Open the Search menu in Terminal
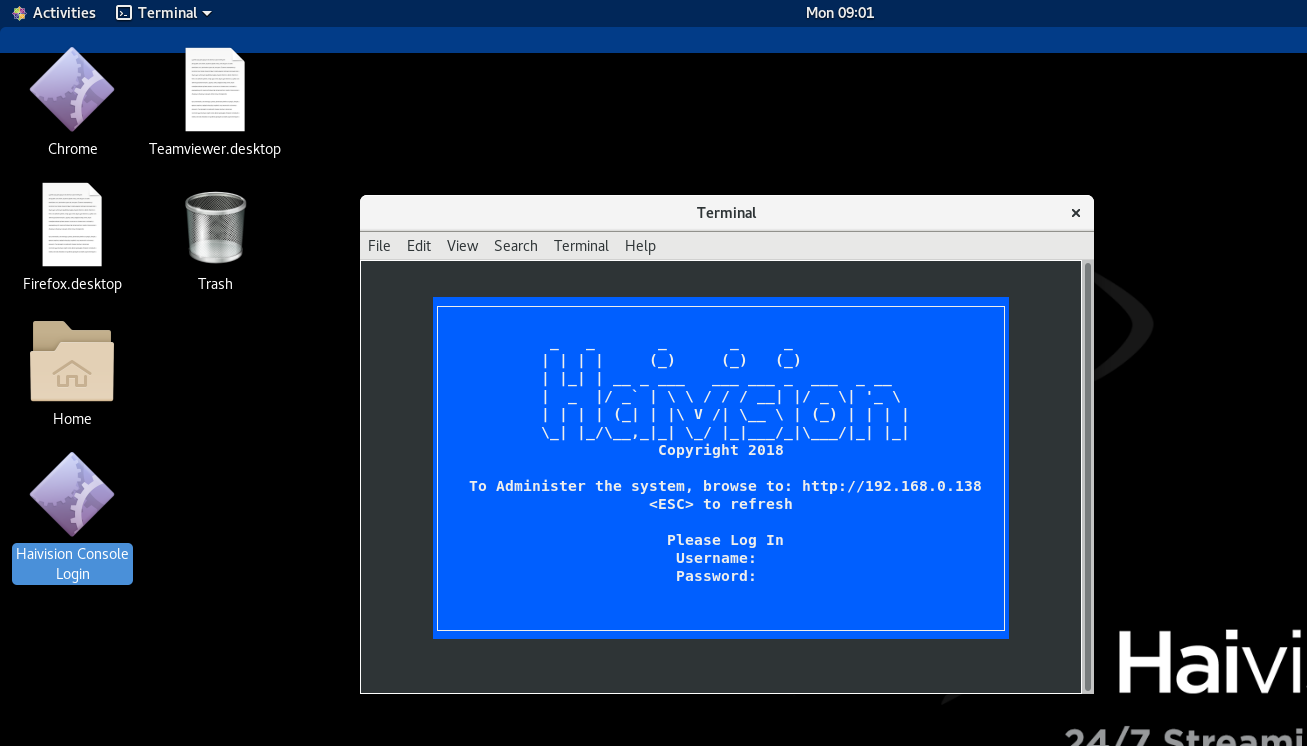1307x746 pixels. [516, 246]
